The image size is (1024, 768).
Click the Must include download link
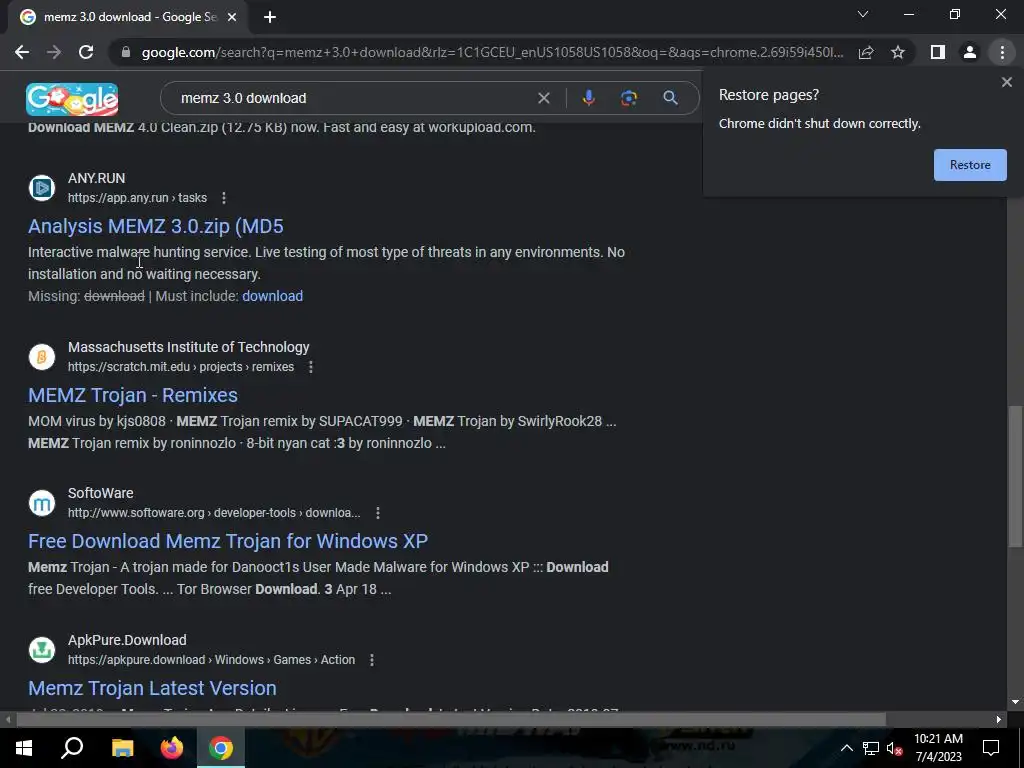point(272,296)
